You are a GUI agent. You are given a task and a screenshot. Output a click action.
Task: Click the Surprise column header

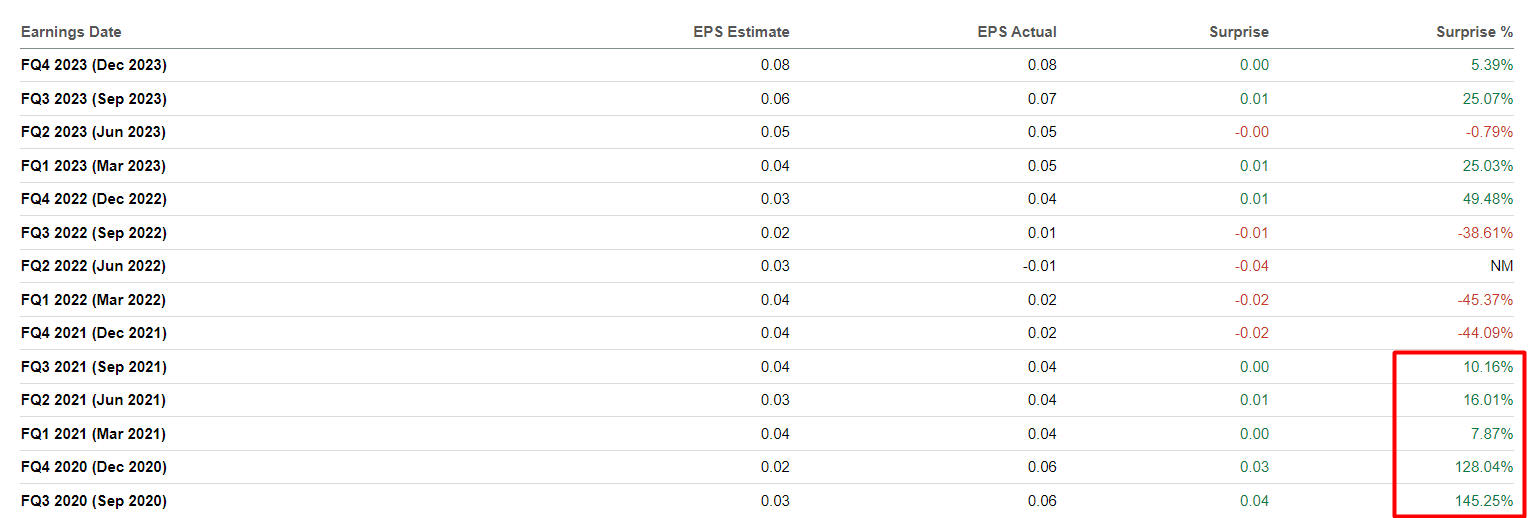coord(1238,32)
